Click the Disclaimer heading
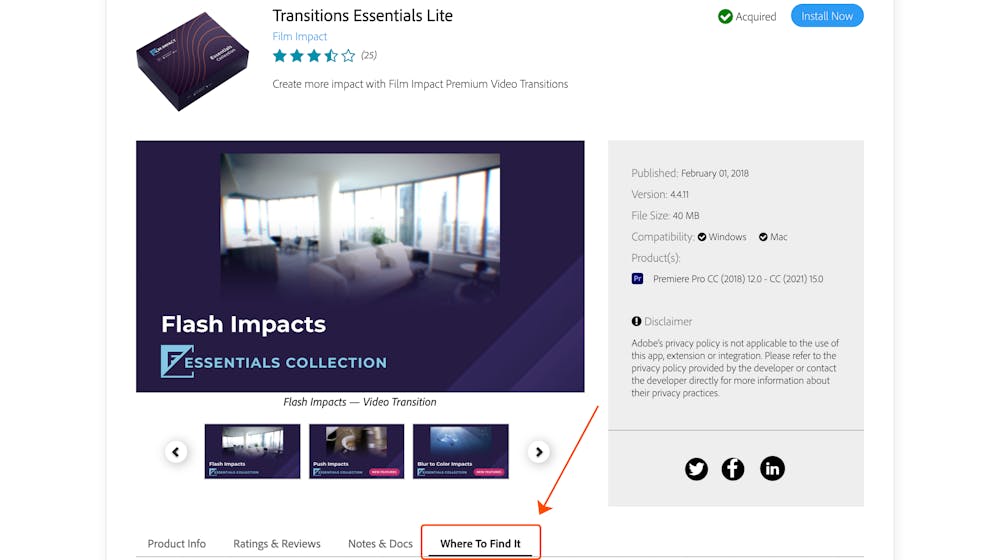 [668, 321]
